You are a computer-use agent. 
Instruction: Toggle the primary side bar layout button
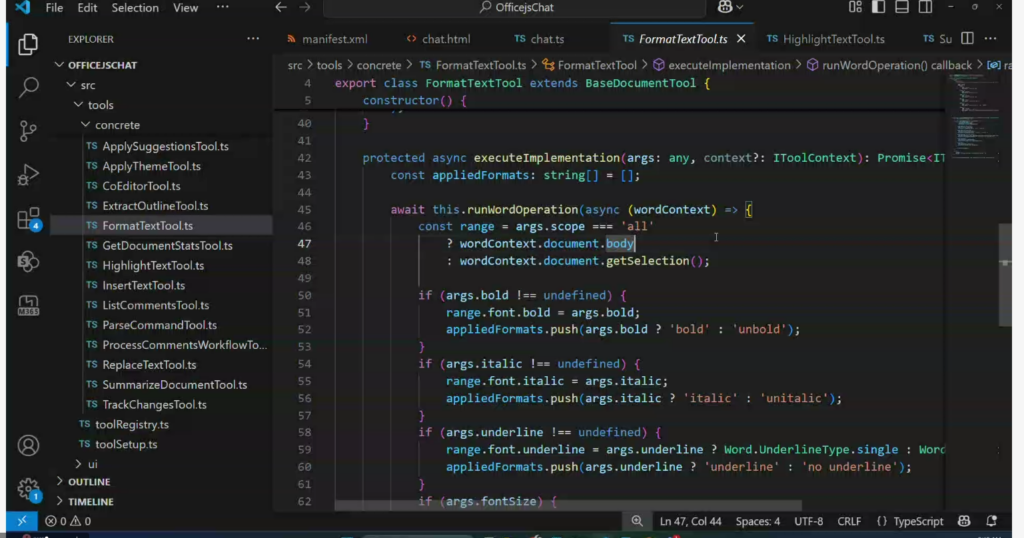(878, 7)
